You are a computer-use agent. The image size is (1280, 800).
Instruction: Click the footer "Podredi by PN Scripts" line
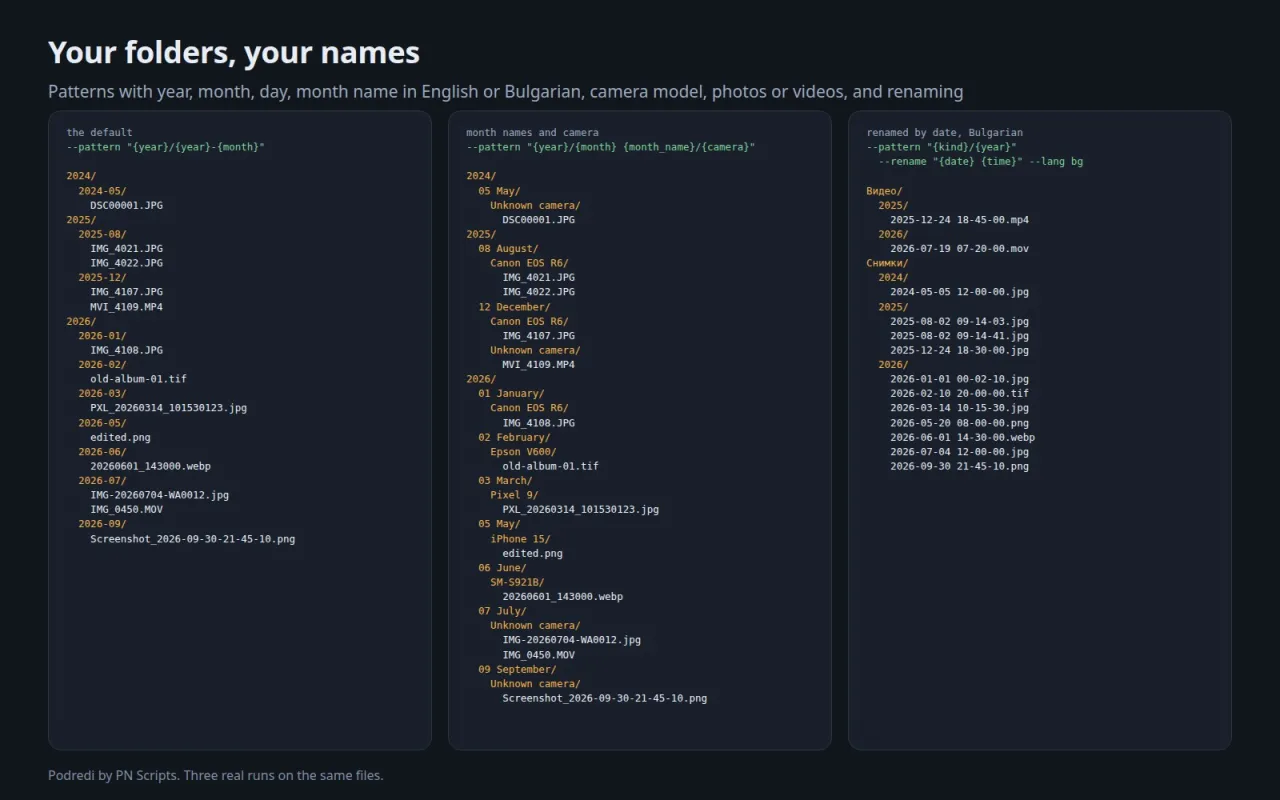tap(215, 775)
